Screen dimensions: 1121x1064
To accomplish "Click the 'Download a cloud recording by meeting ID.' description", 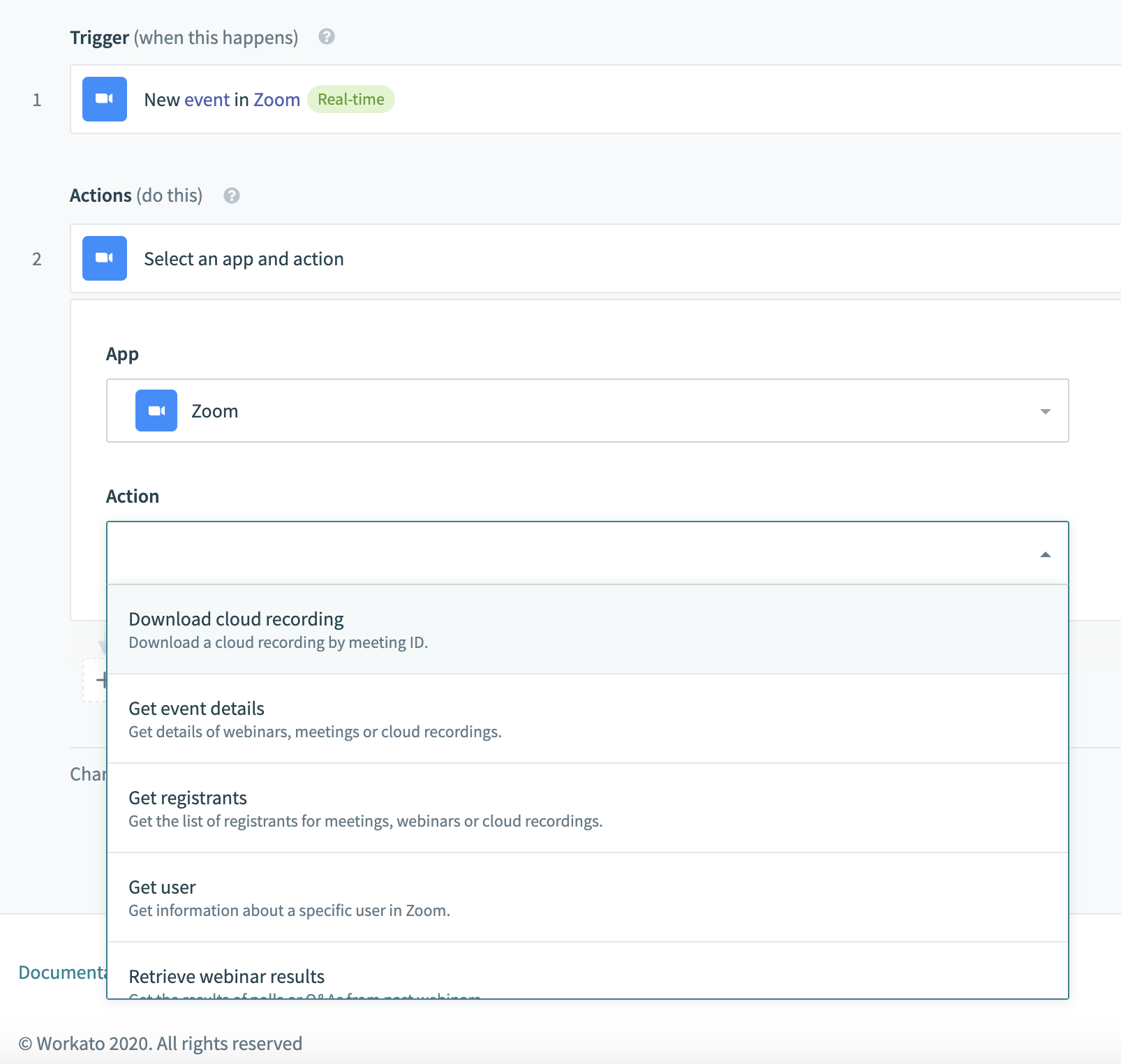I will pyautogui.click(x=279, y=642).
